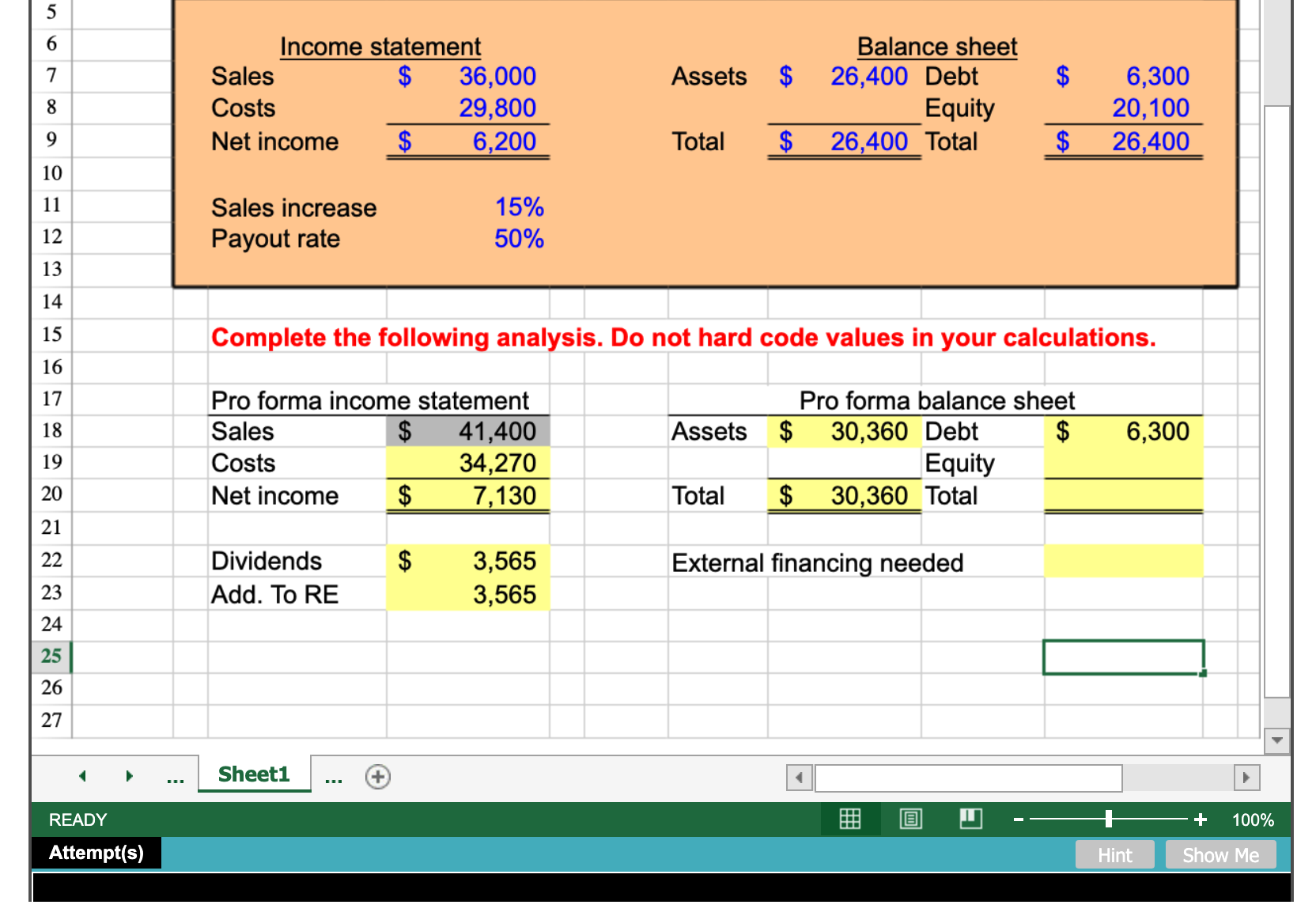
Task: Select pro forma Debt cell 6,300
Action: (x=1123, y=431)
